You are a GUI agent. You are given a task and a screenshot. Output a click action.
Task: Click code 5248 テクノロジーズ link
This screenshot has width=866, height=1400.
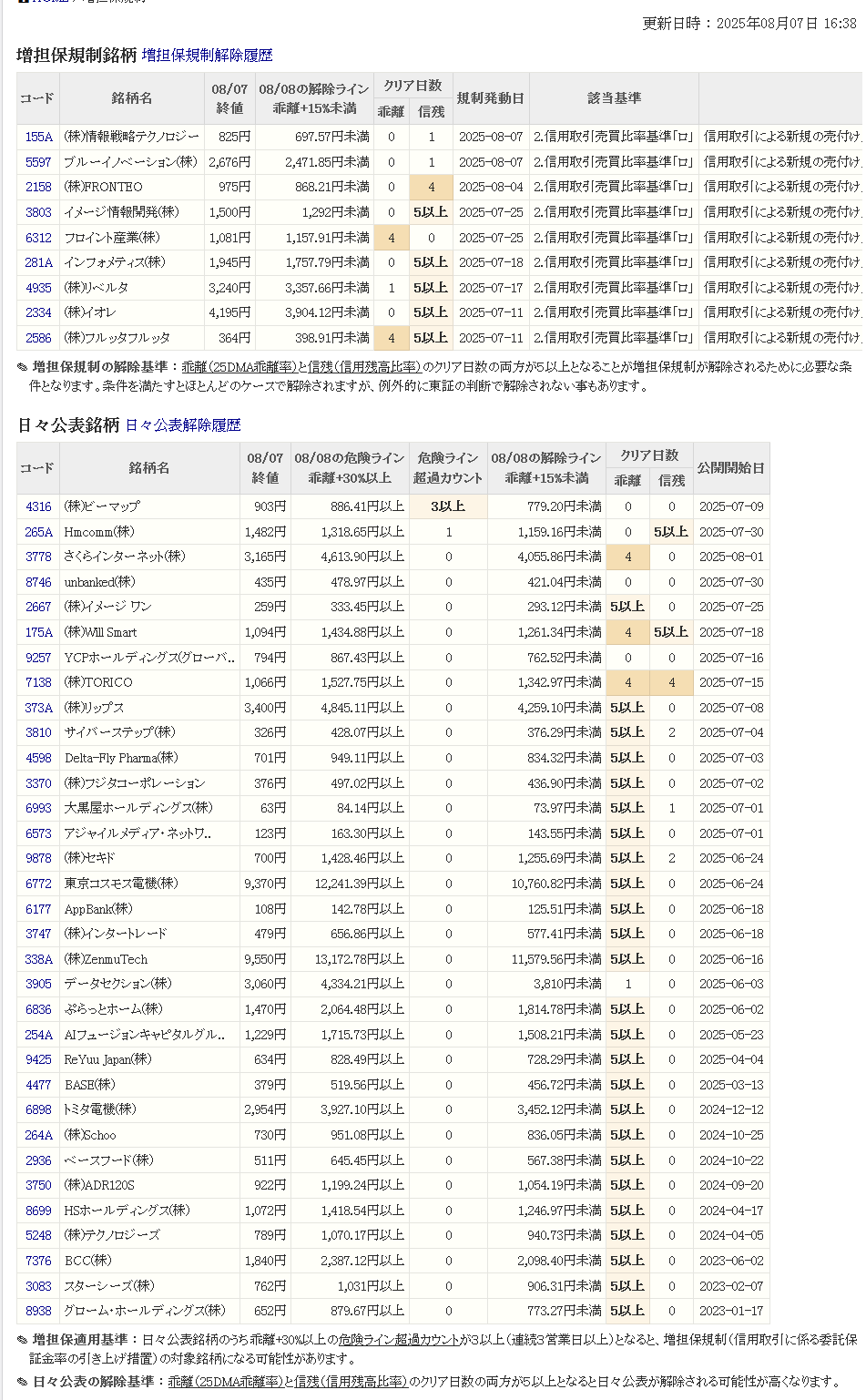(38, 1235)
